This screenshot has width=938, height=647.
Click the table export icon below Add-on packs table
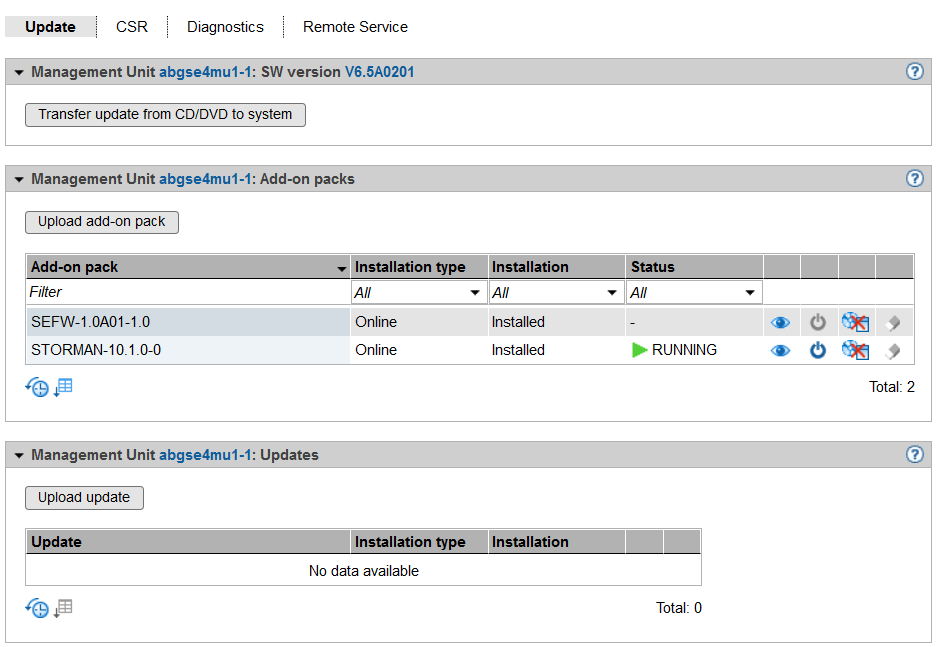point(63,387)
